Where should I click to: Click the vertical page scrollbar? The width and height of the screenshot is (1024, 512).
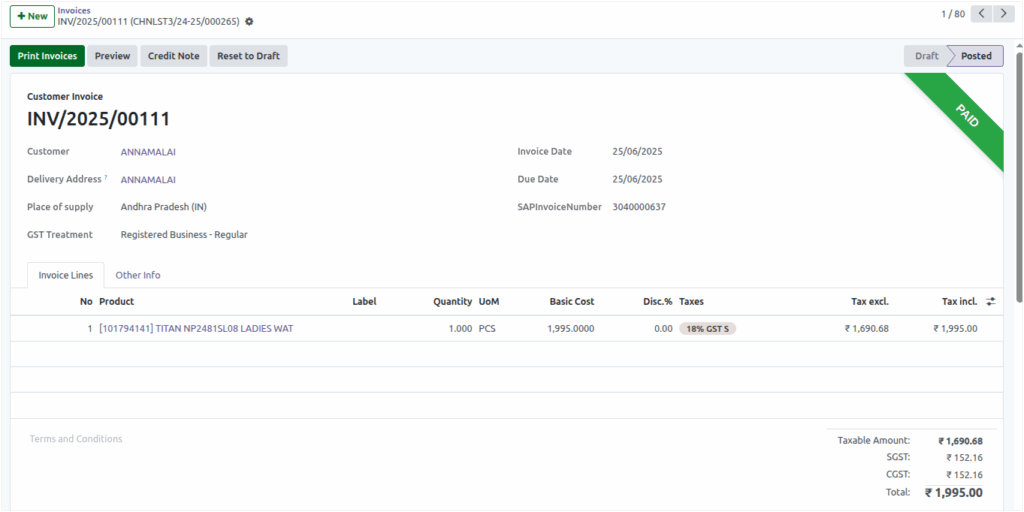pos(1019,176)
